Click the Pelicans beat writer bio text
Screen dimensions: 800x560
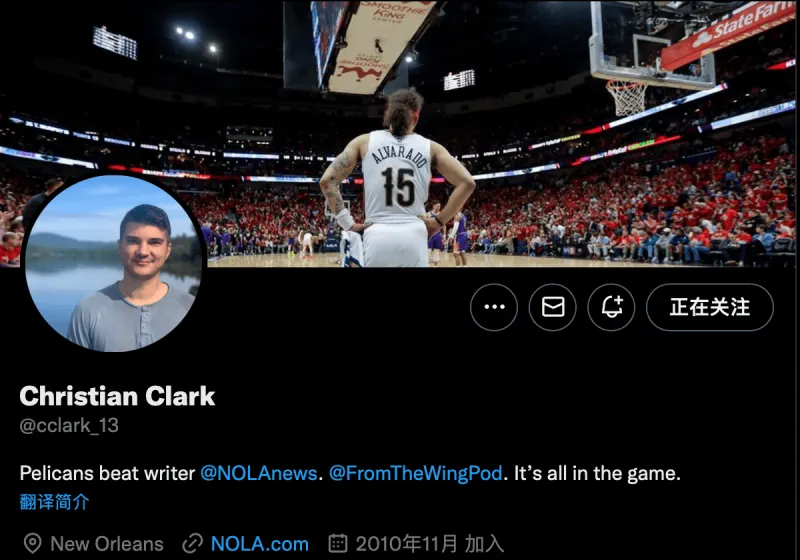coord(107,473)
